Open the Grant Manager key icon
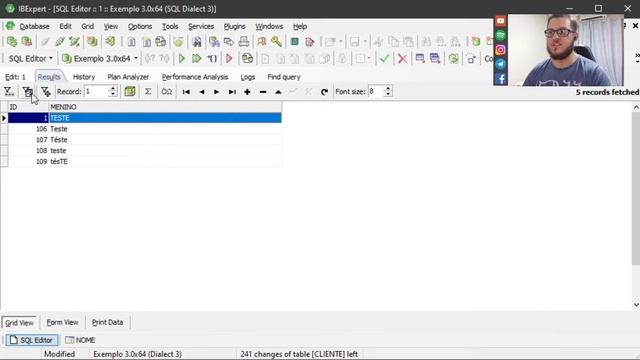The height and width of the screenshot is (360, 640). [x=276, y=41]
